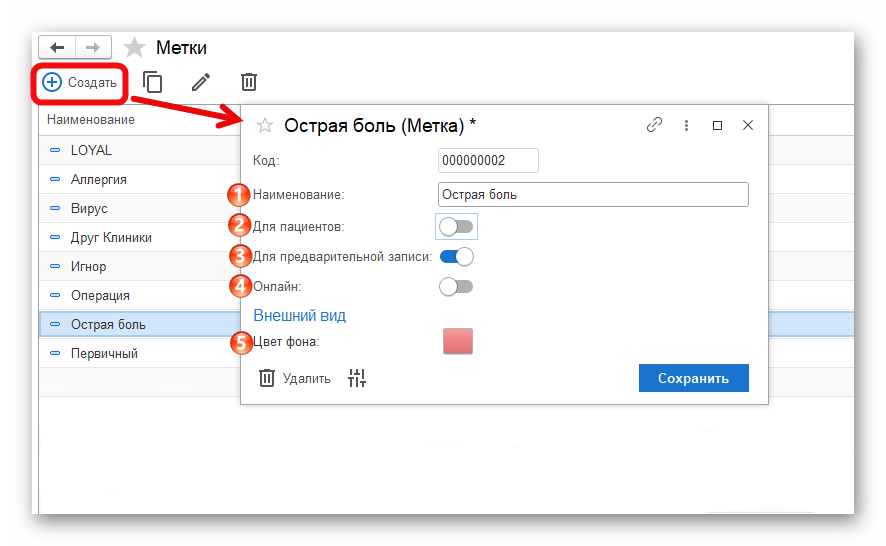This screenshot has height=546, width=886.
Task: Select the Острая боль row in list
Action: pyautogui.click(x=140, y=324)
